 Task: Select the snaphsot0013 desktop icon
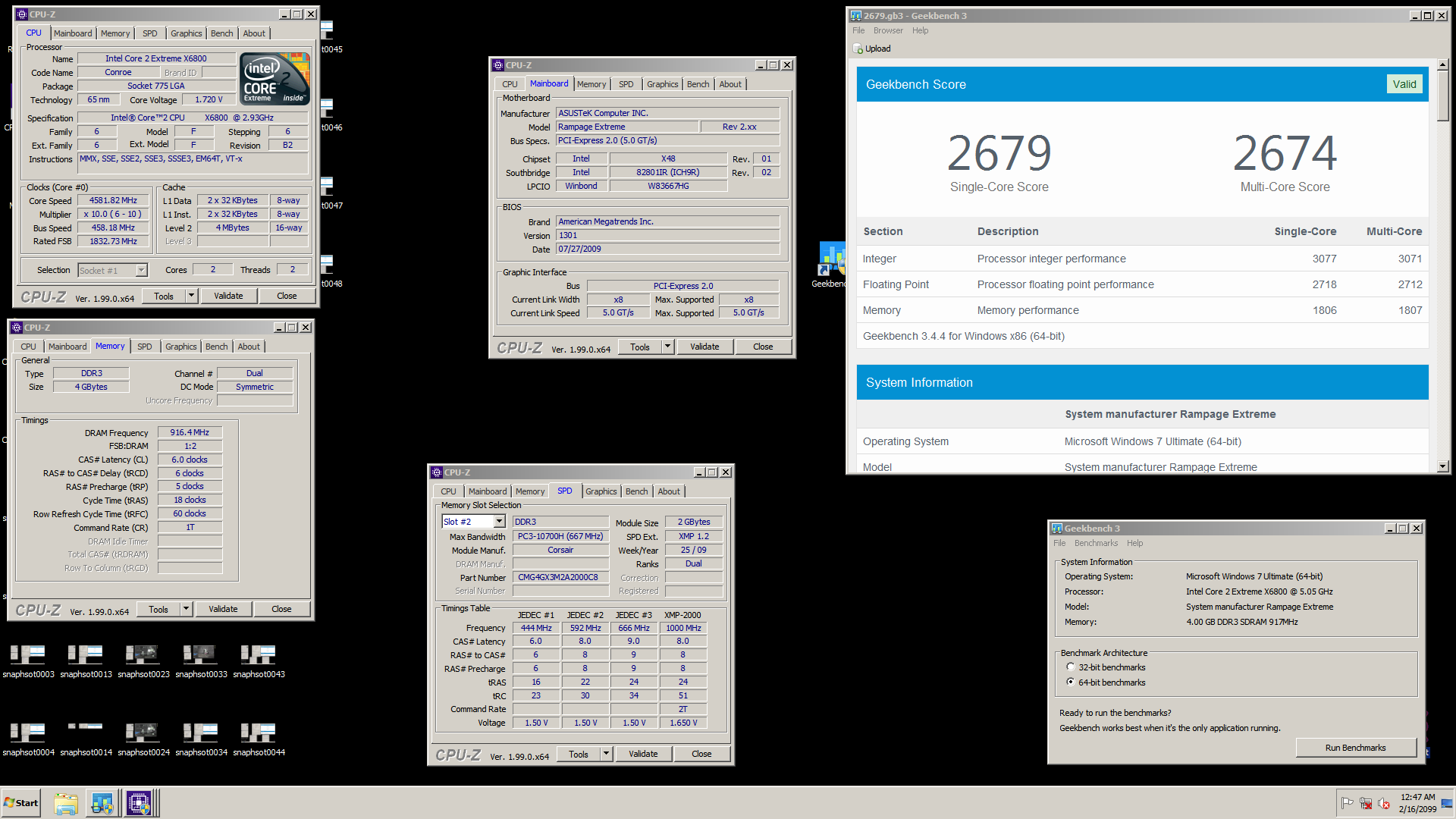point(86,661)
